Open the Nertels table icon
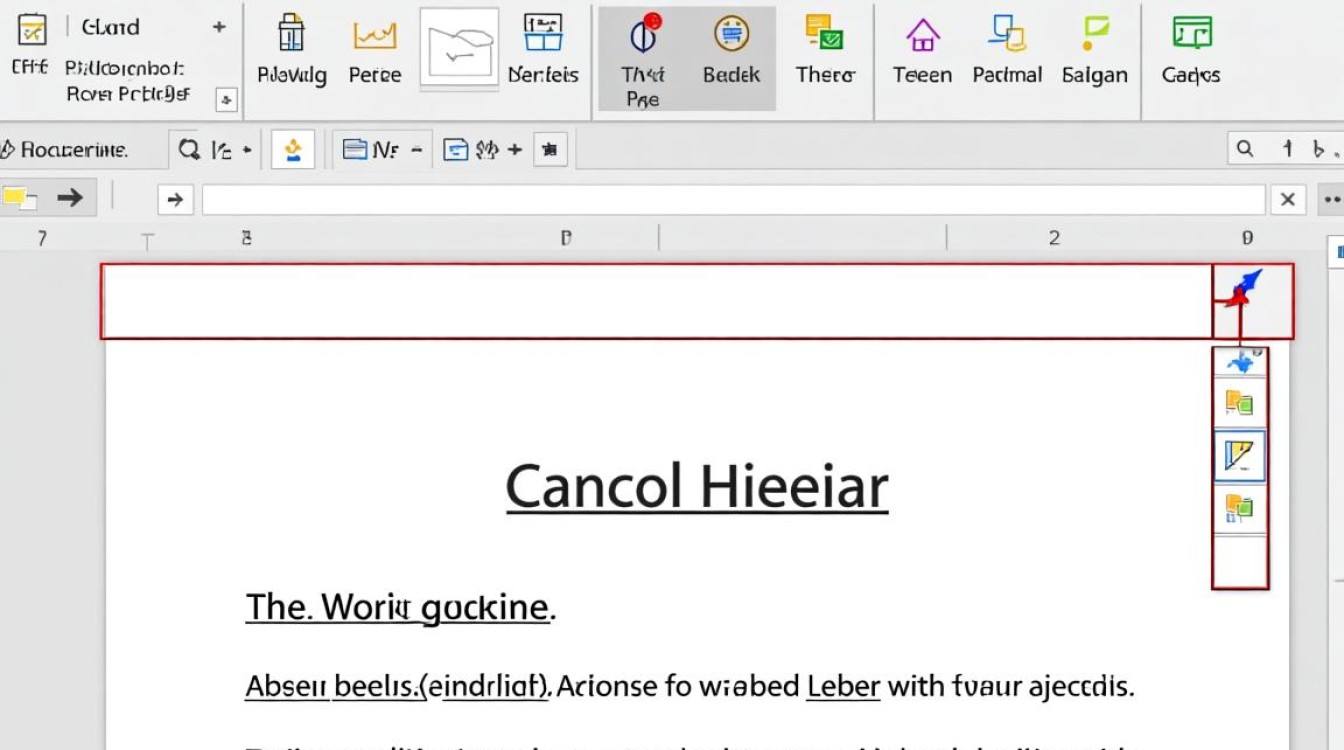This screenshot has height=750, width=1344. click(x=543, y=33)
